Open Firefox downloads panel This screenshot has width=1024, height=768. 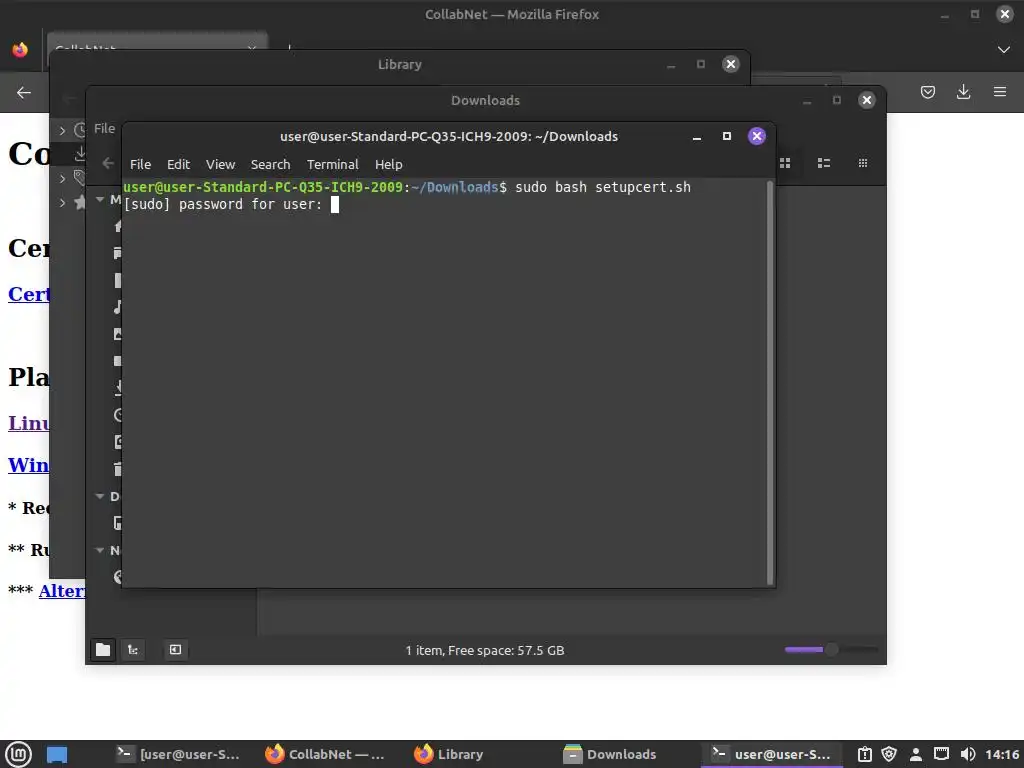963,92
